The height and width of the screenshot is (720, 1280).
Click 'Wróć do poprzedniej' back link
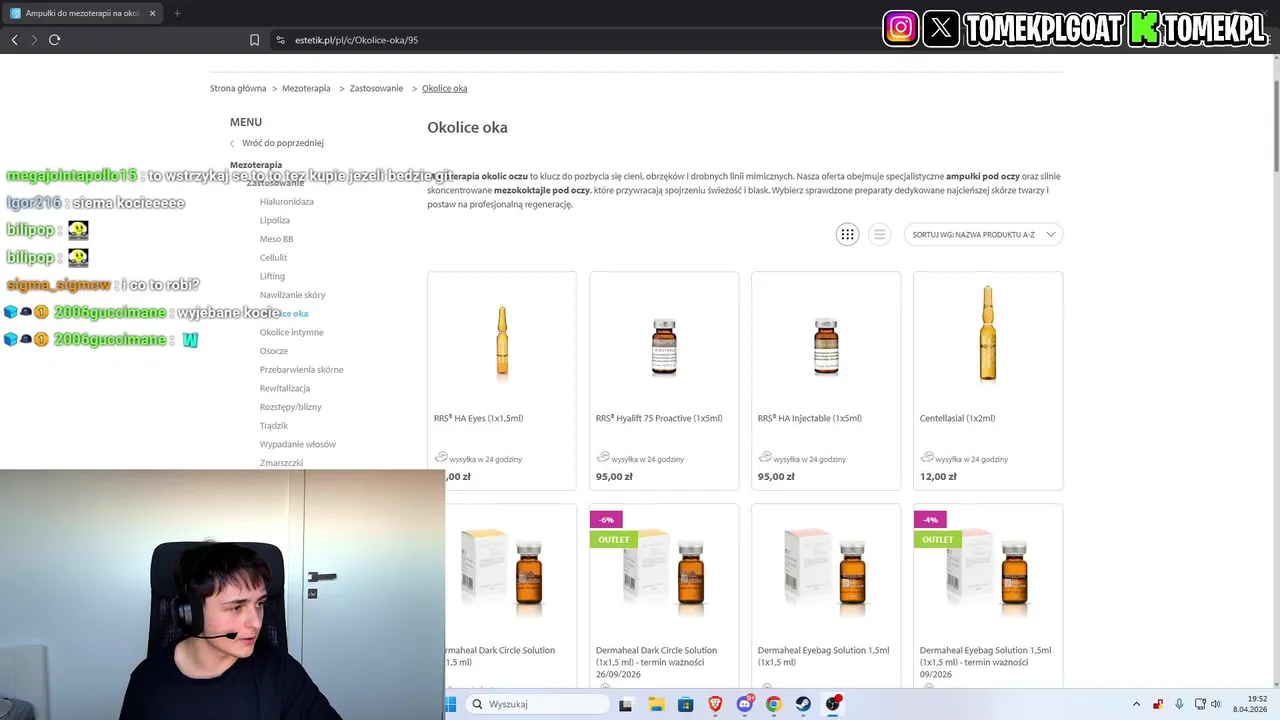(x=282, y=143)
